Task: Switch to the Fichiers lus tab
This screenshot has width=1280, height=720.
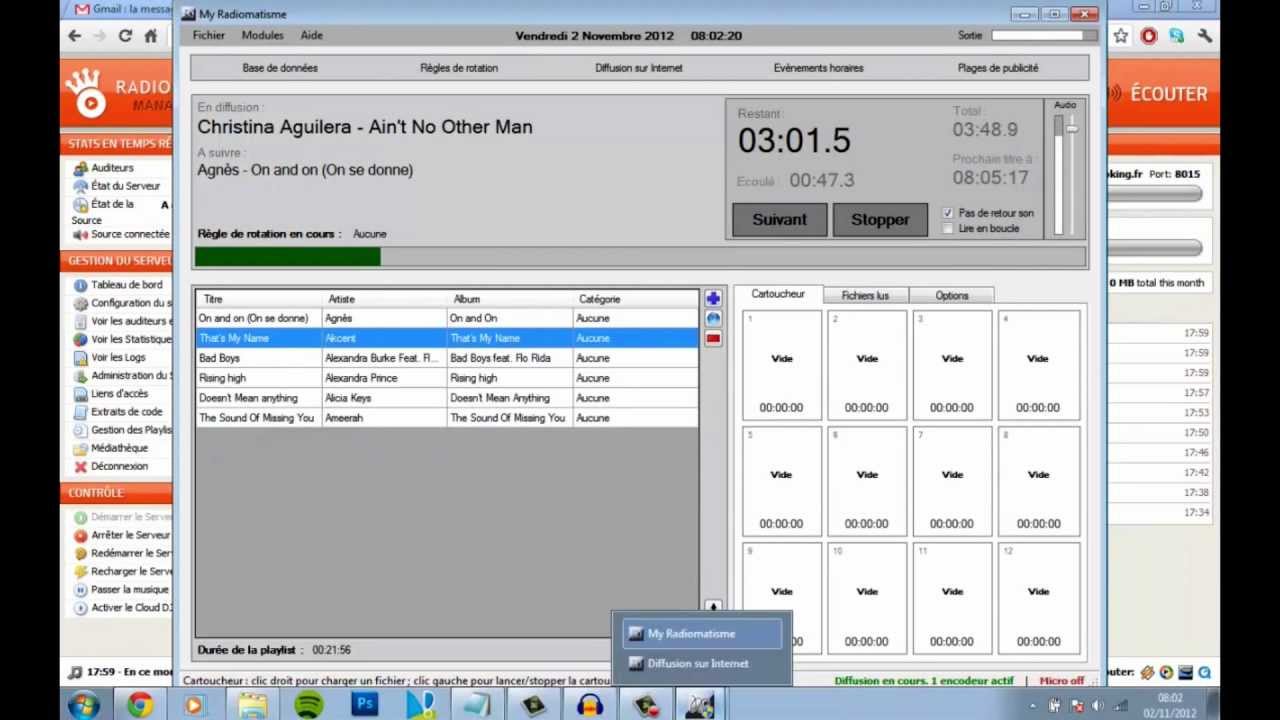Action: (865, 295)
